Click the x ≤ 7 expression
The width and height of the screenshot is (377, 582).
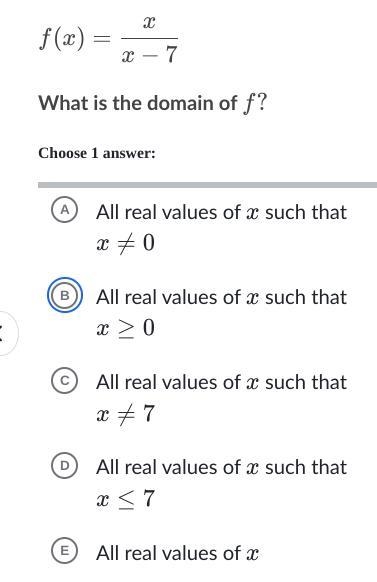pos(125,498)
